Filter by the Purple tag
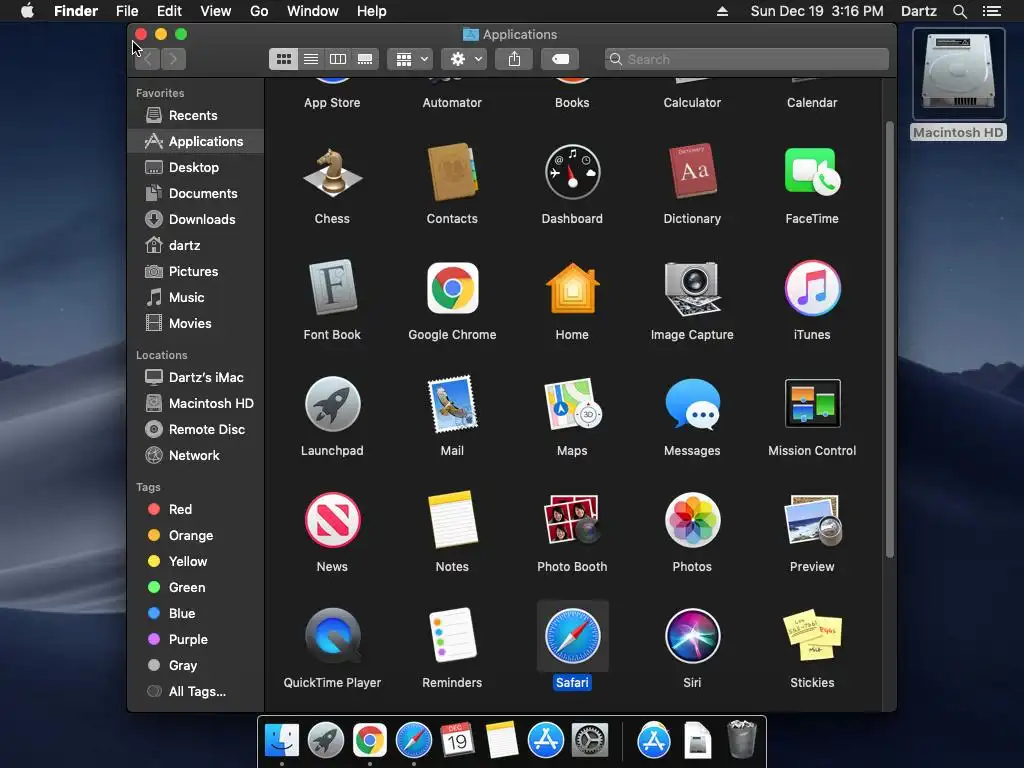This screenshot has width=1024, height=768. click(195, 640)
